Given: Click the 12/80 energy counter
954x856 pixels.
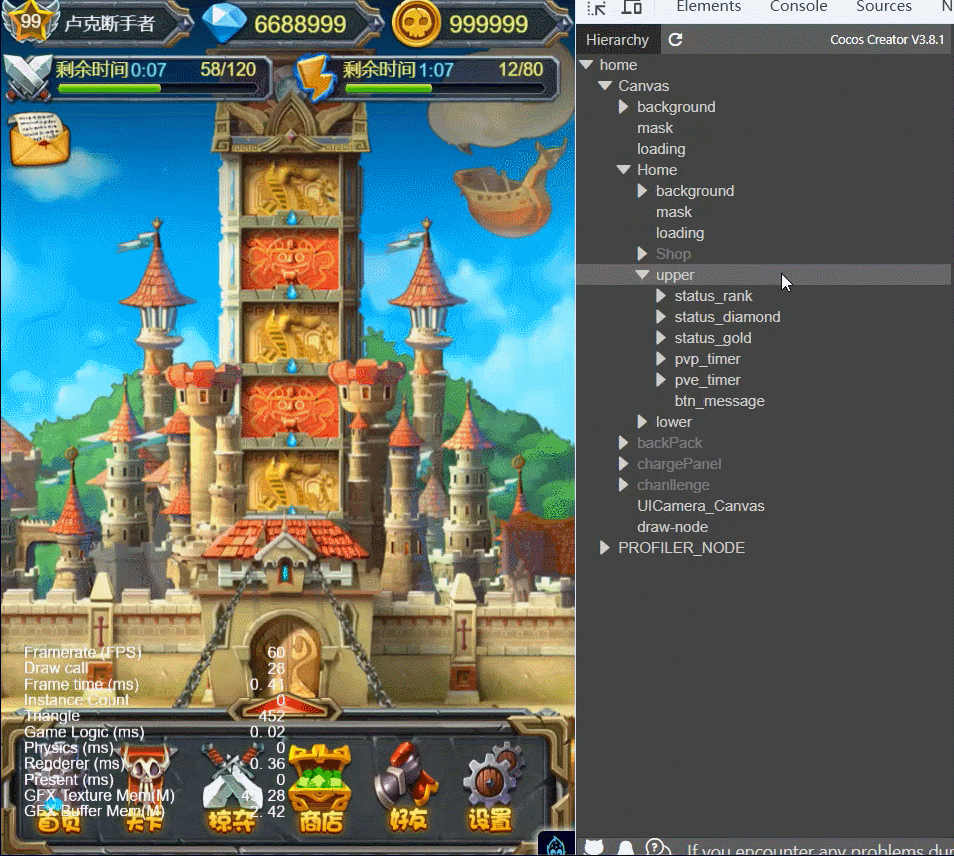Looking at the screenshot, I should tap(521, 69).
